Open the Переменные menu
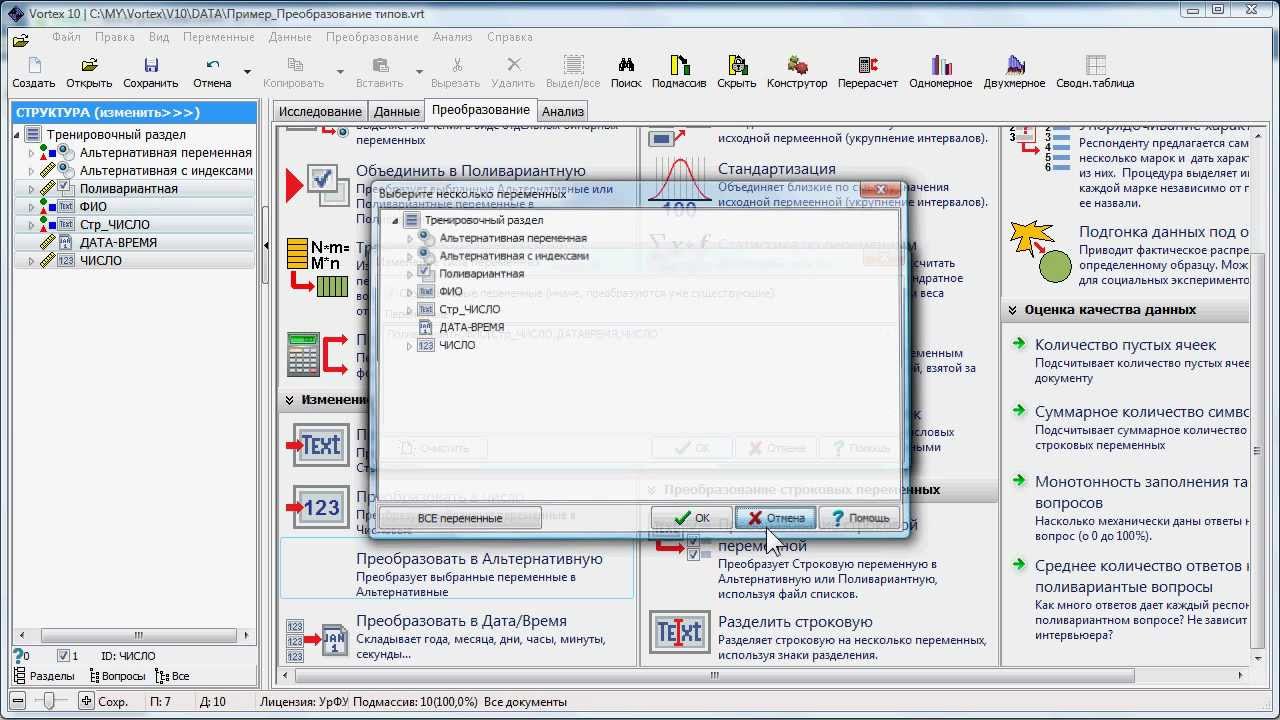 219,37
